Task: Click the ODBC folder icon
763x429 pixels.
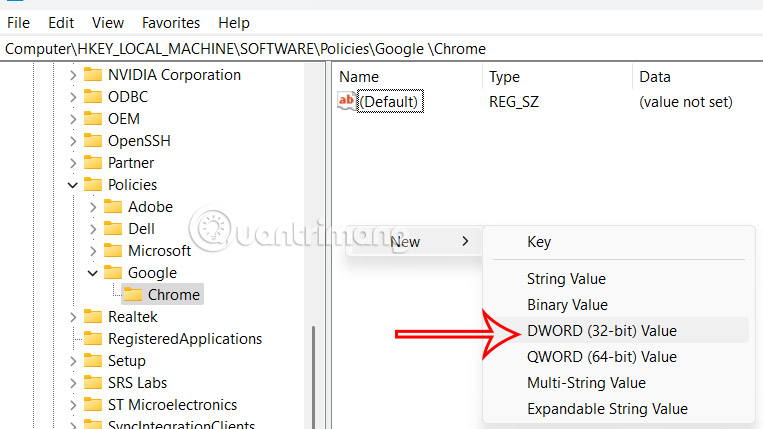Action: pos(93,96)
